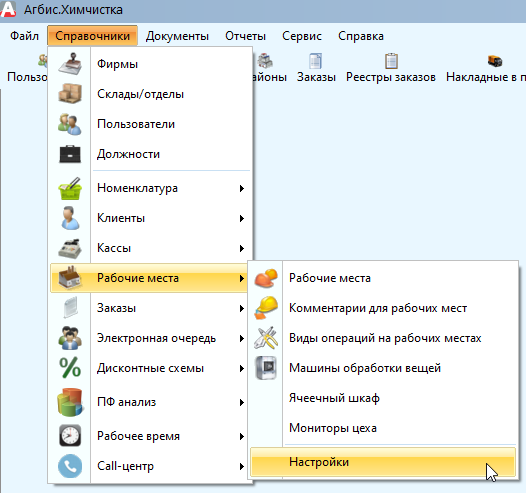Select Машины обработки вещей
This screenshot has width=526, height=493.
click(x=383, y=368)
